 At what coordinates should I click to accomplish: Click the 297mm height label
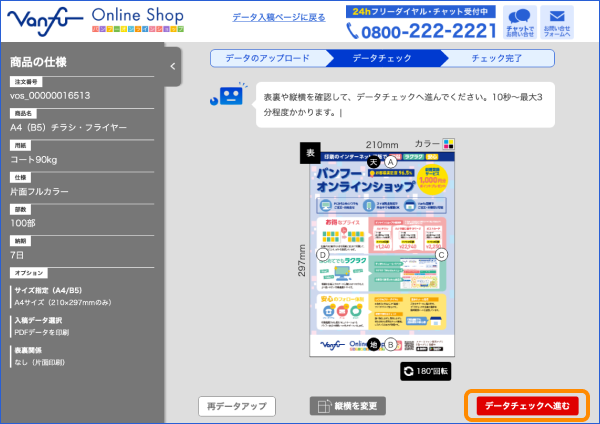pyautogui.click(x=302, y=261)
